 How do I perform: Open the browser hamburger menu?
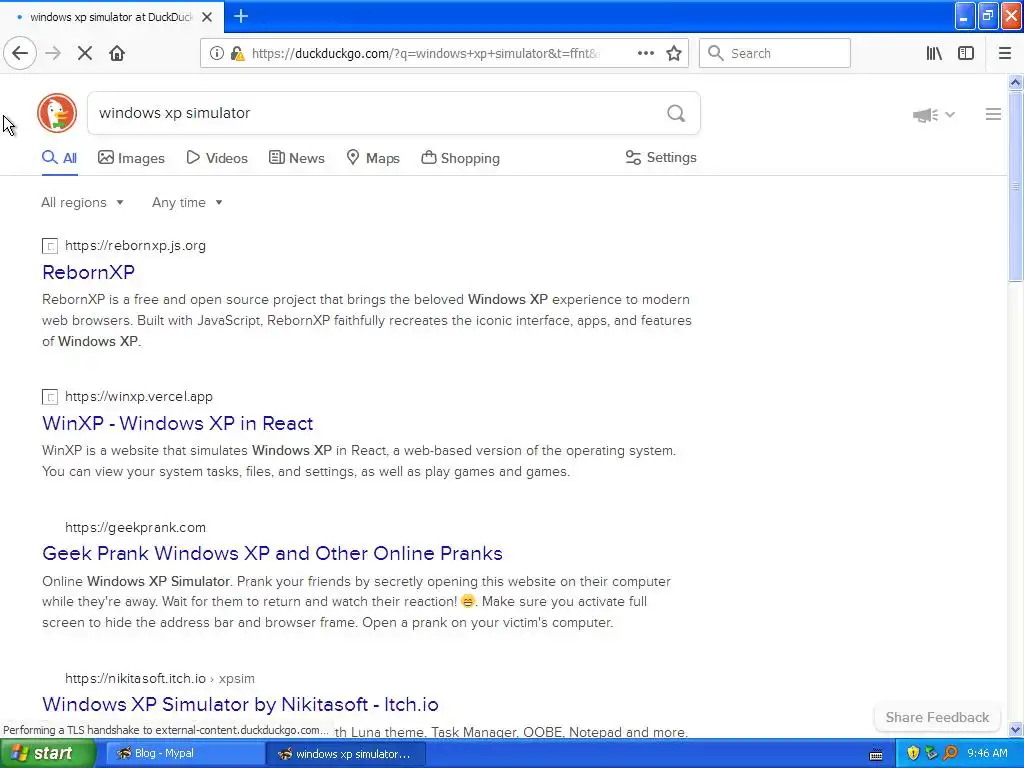tap(1004, 53)
